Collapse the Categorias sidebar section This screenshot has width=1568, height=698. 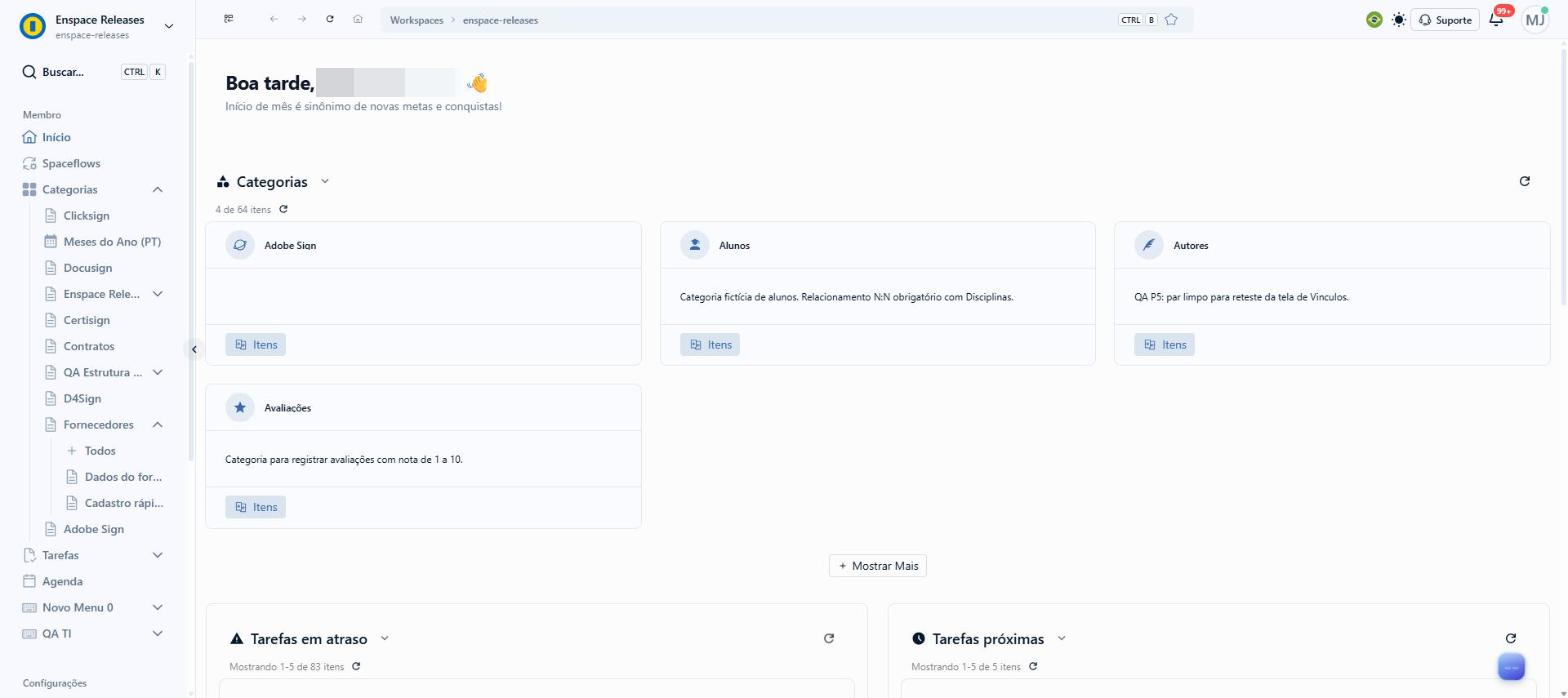coord(157,190)
